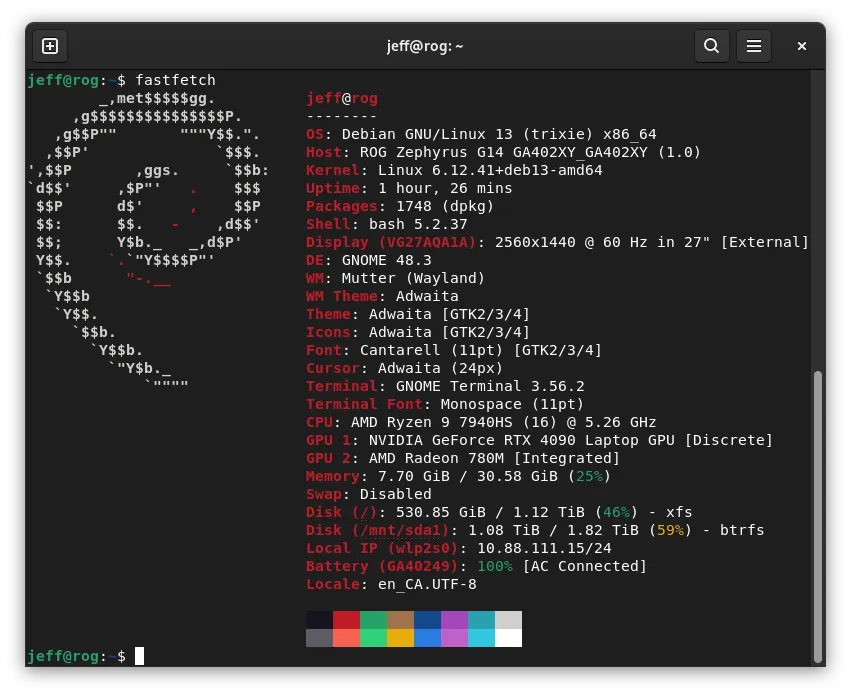
Task: Click Packages value 1748 (dpkg)
Action: 445,206
